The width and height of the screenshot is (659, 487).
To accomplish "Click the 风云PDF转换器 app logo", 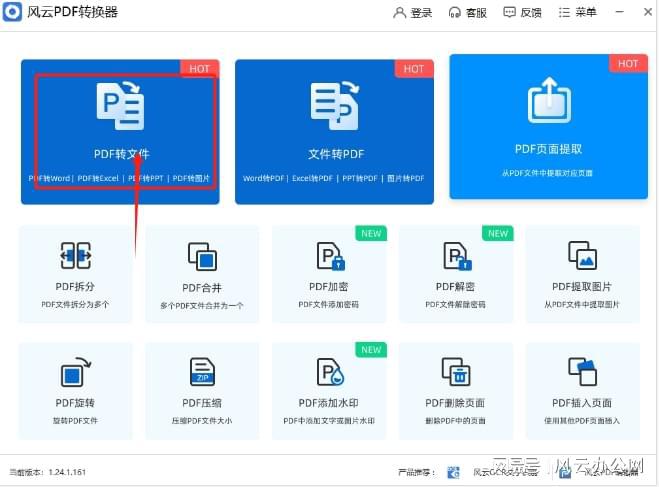I will (x=12, y=12).
